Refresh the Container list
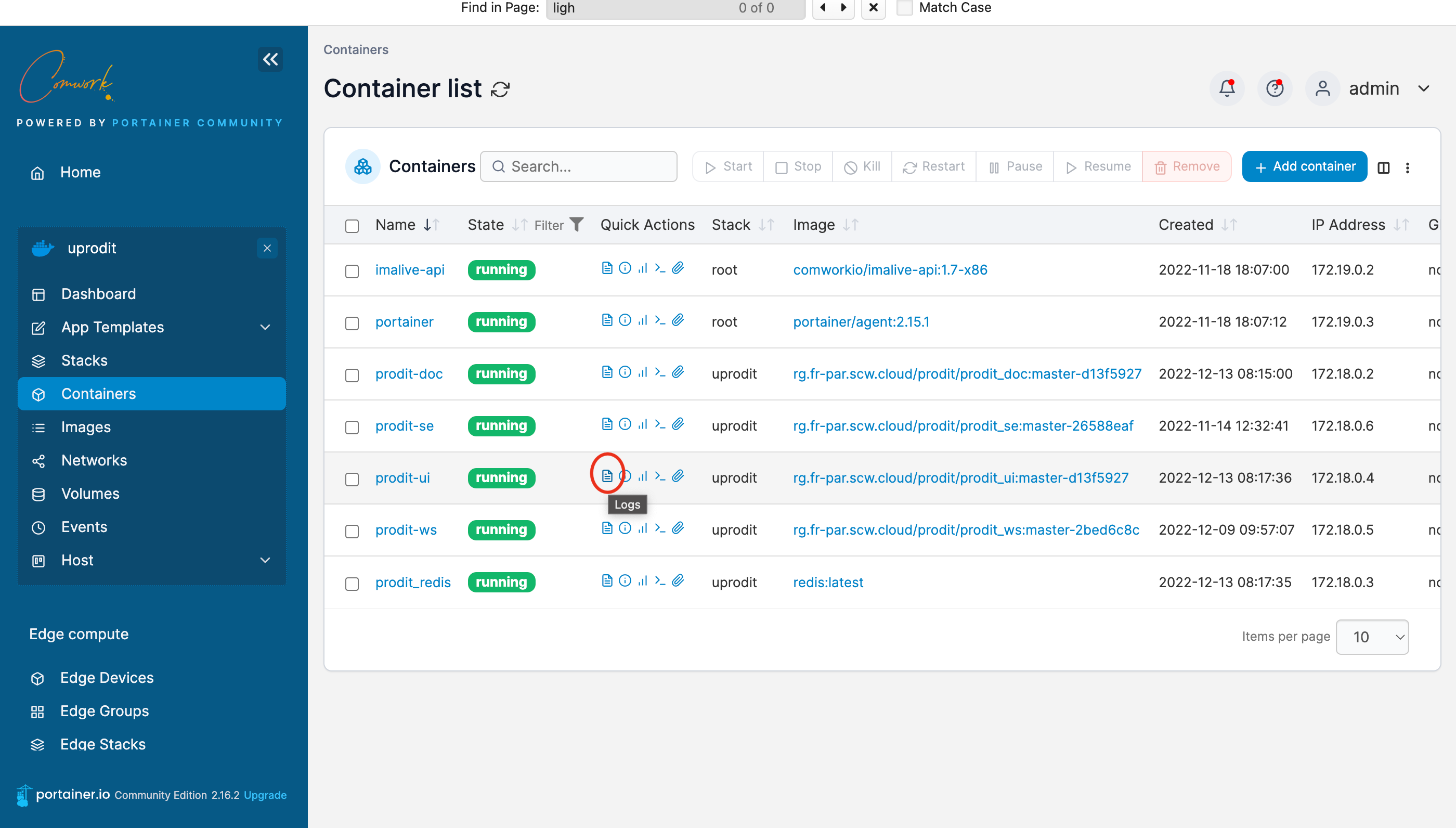This screenshot has height=828, width=1456. click(x=500, y=89)
